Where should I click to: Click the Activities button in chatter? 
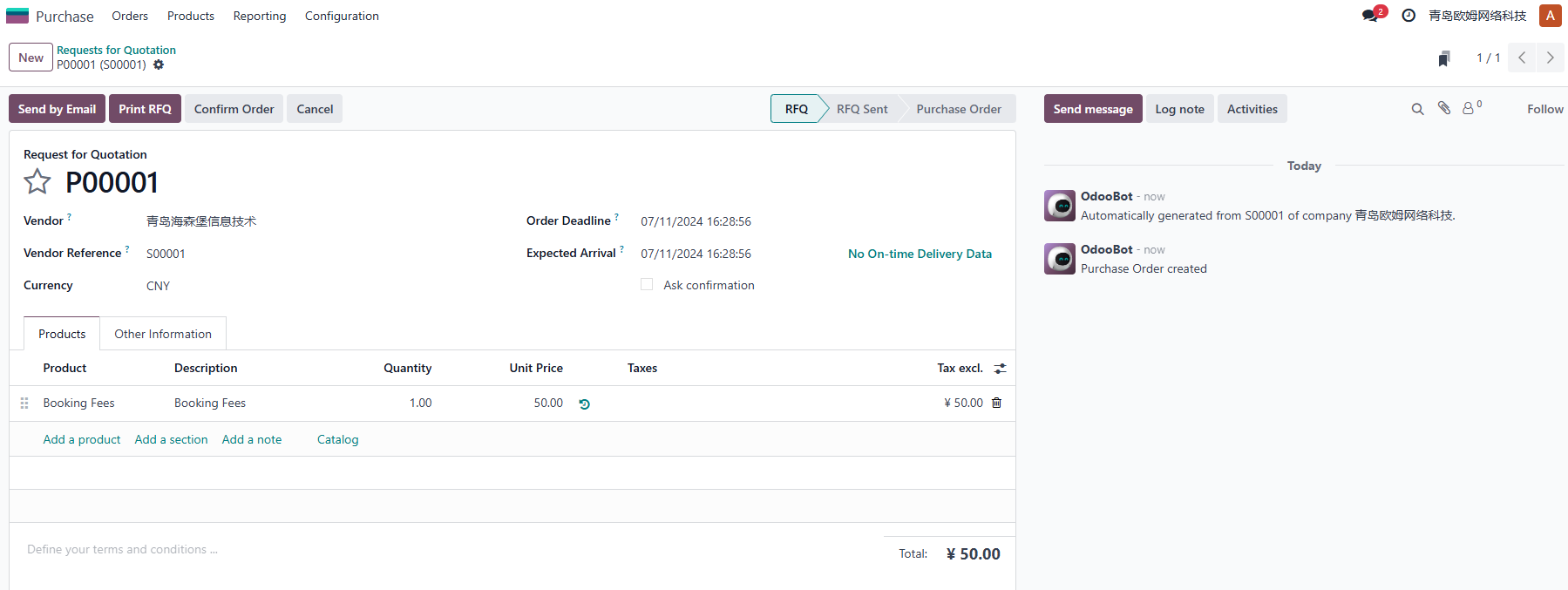coord(1252,109)
